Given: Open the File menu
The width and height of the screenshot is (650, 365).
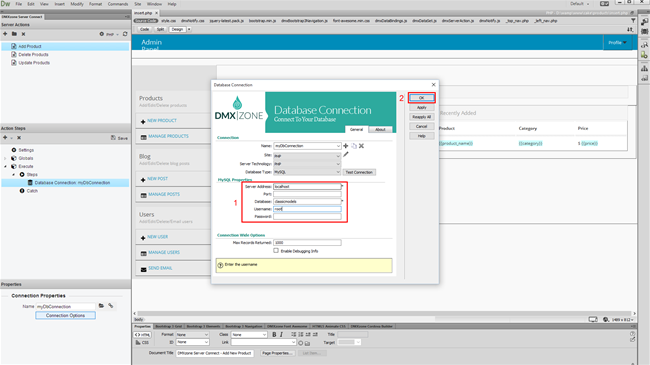Looking at the screenshot, I should click(19, 4).
